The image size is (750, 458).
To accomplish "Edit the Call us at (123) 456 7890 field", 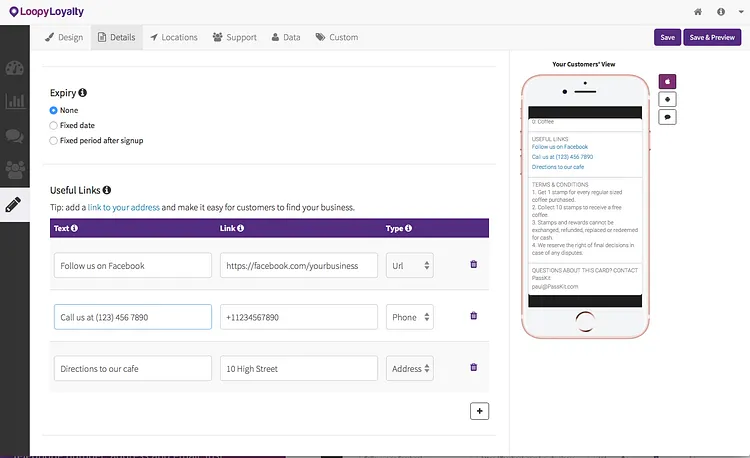I will 133,317.
